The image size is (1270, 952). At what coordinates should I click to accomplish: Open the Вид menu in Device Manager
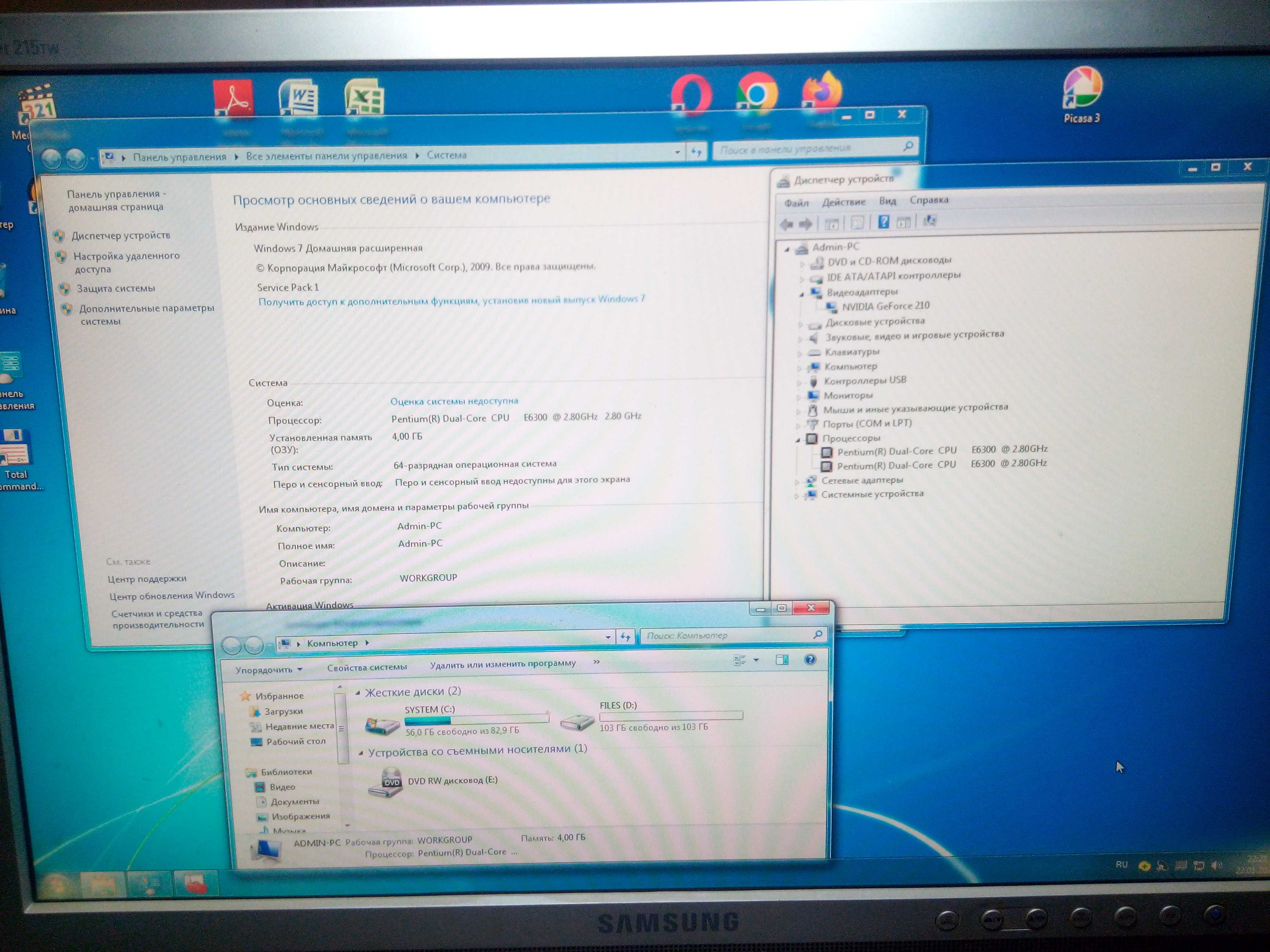(887, 201)
